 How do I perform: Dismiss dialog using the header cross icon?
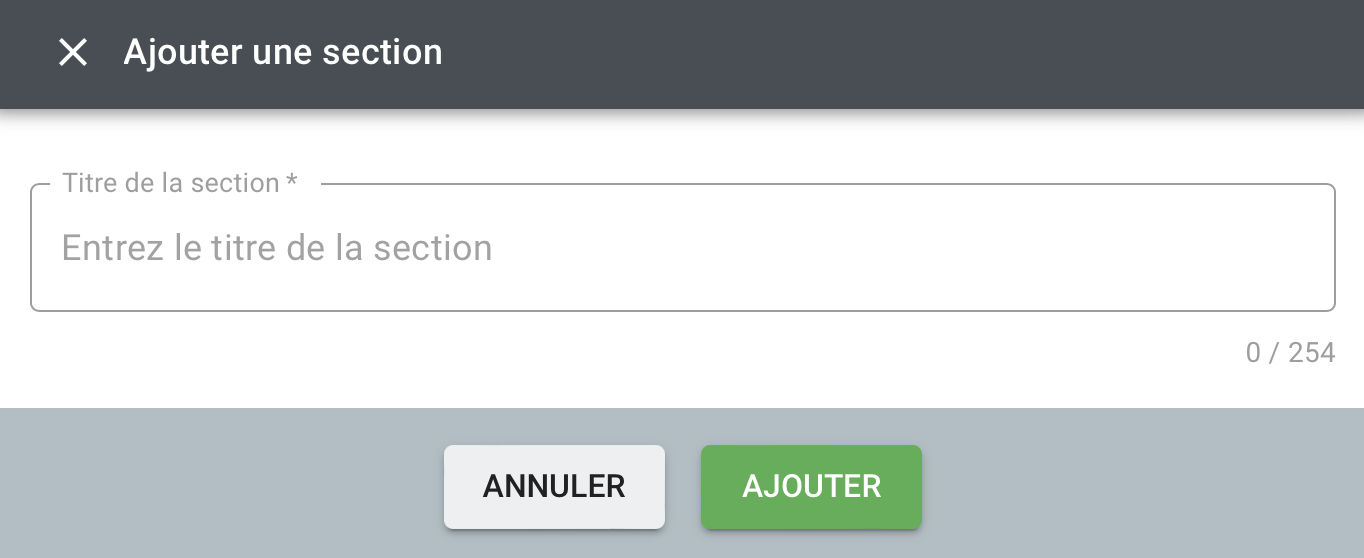[73, 52]
